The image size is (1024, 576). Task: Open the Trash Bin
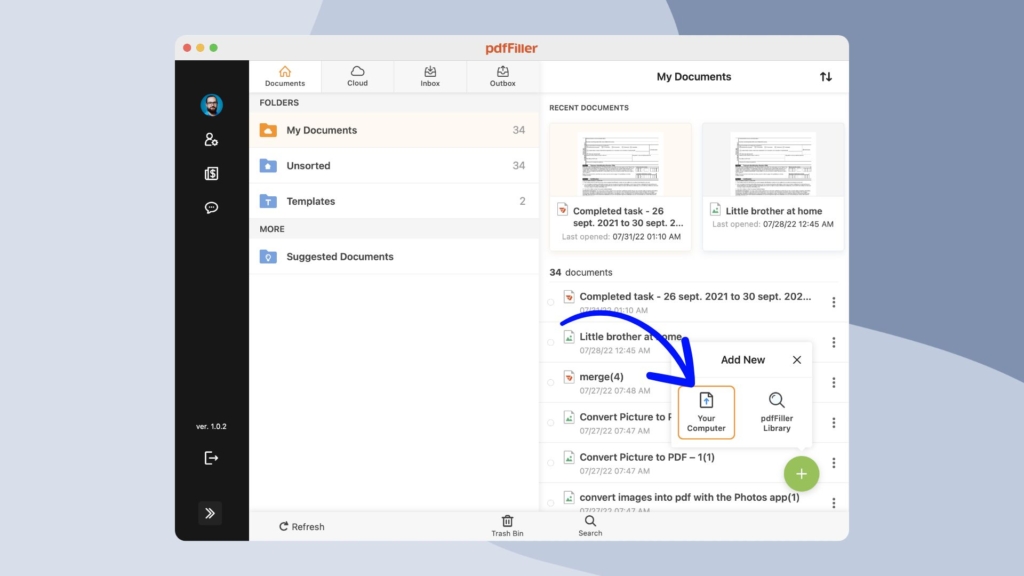507,526
